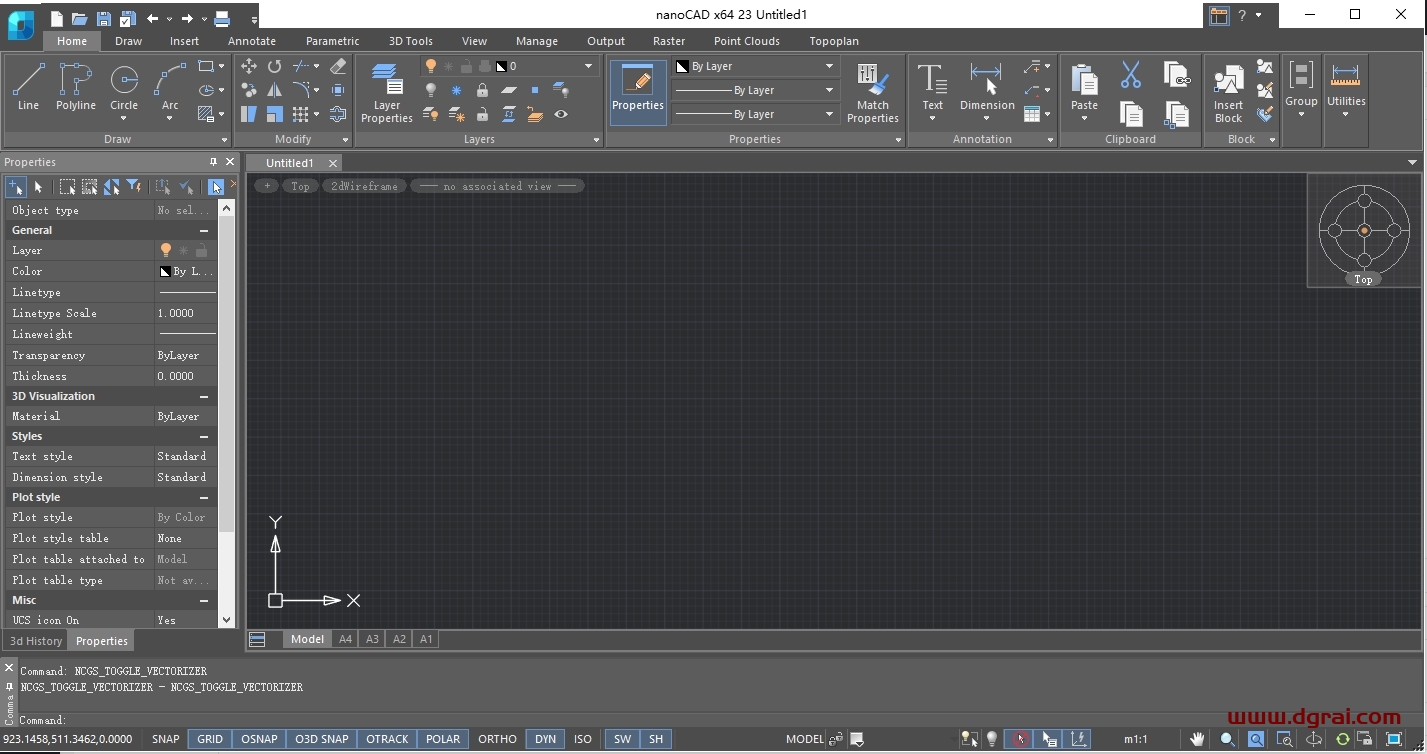The height and width of the screenshot is (754, 1427).
Task: Click the Cut scissors icon
Action: 1130,75
